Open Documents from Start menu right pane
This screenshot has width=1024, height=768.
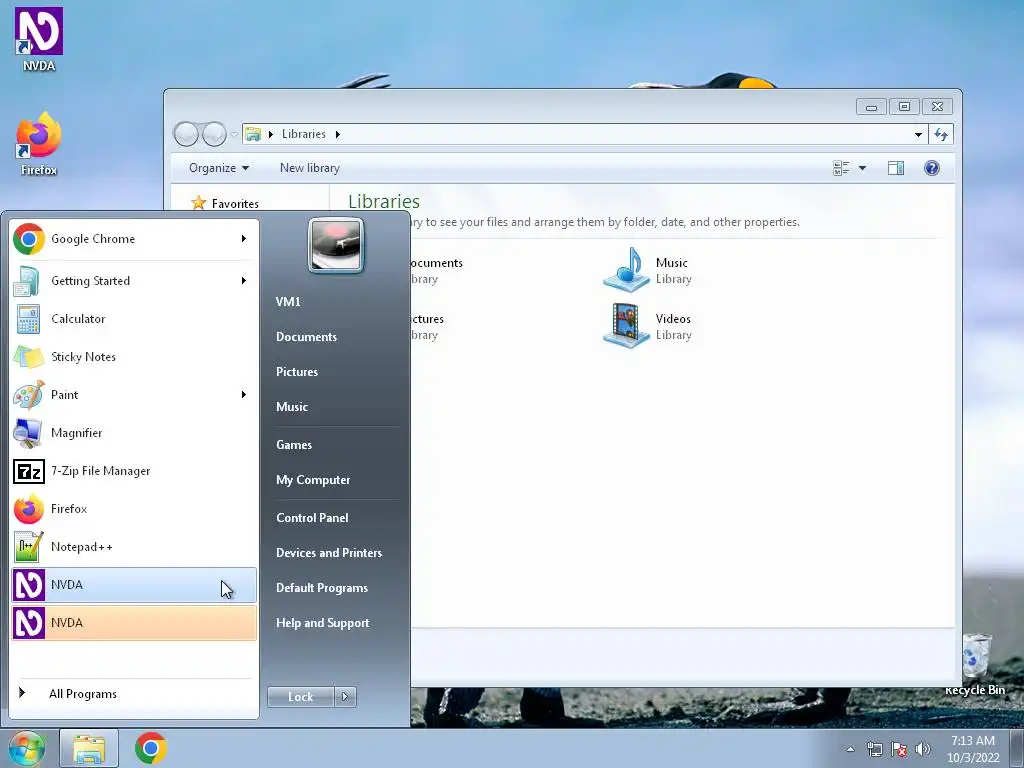tap(306, 337)
